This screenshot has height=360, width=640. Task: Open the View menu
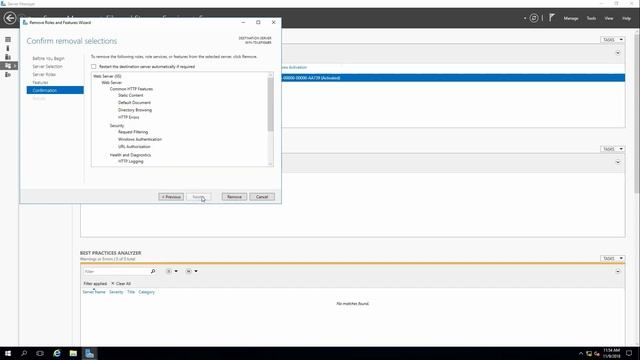point(609,18)
